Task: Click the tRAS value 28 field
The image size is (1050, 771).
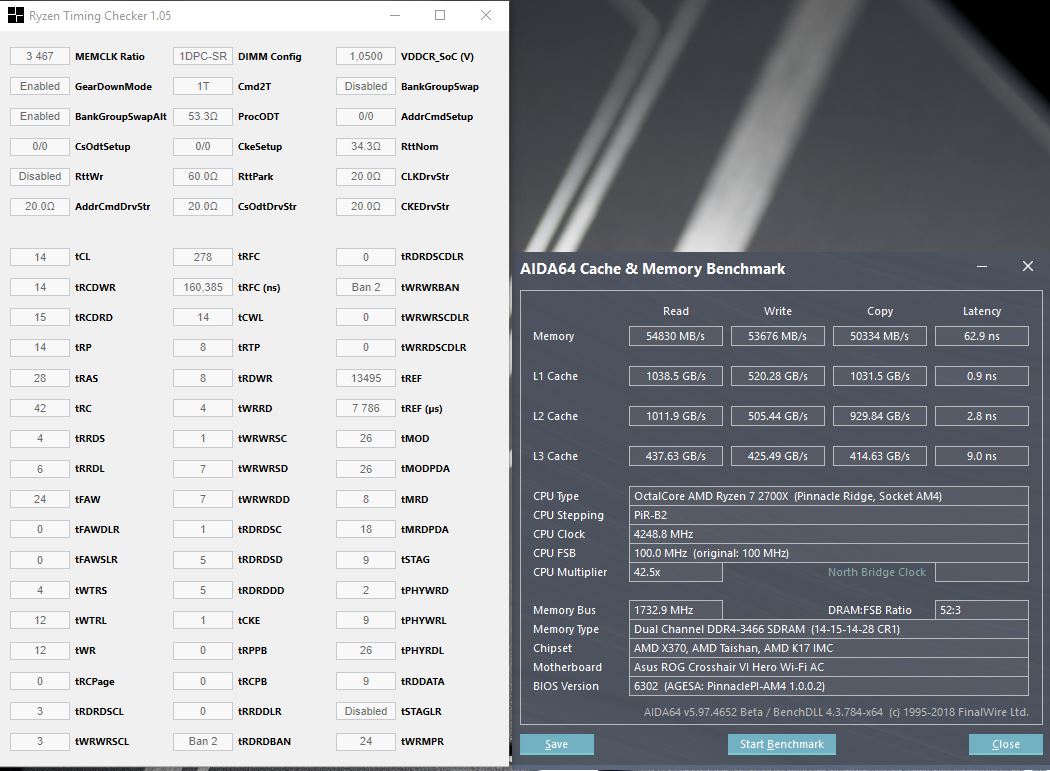Action: click(x=40, y=378)
